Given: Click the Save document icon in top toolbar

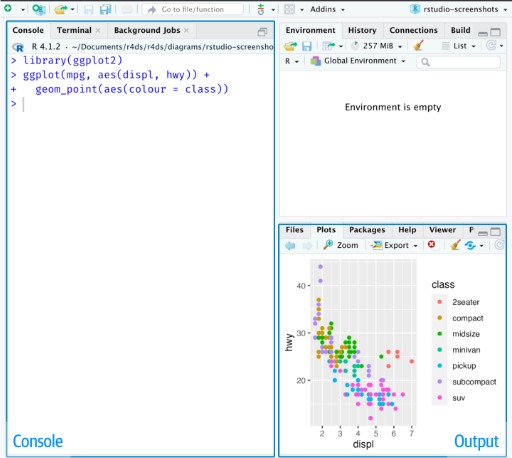Looking at the screenshot, I should pos(88,9).
